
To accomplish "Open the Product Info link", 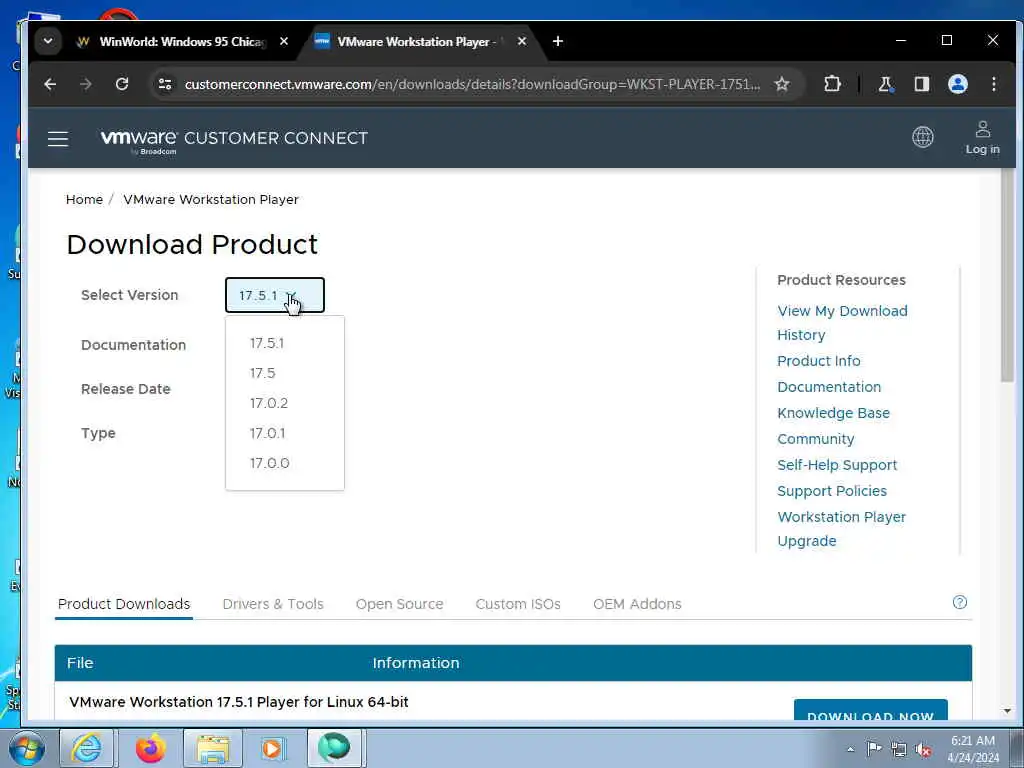I will [x=819, y=361].
